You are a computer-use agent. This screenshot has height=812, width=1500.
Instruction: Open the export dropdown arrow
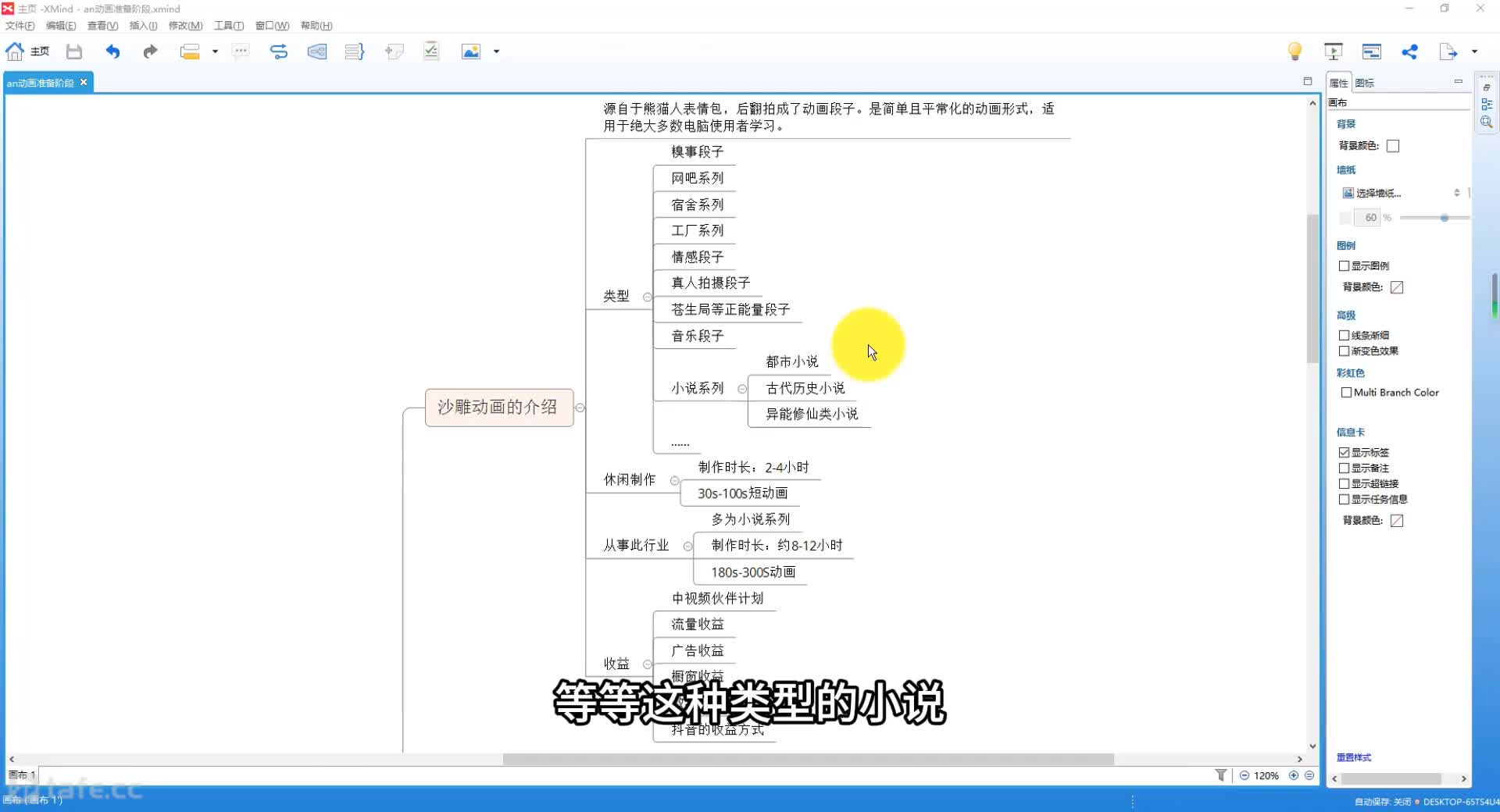pyautogui.click(x=1474, y=52)
